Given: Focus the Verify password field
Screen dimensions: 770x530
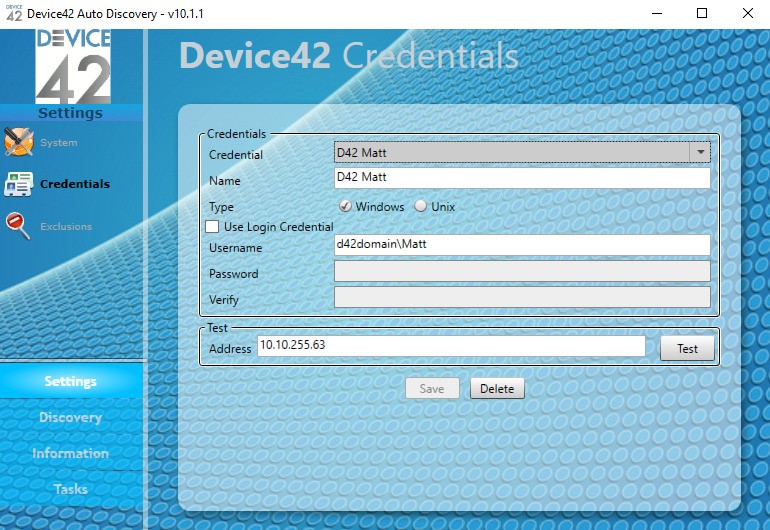Looking at the screenshot, I should [x=522, y=297].
